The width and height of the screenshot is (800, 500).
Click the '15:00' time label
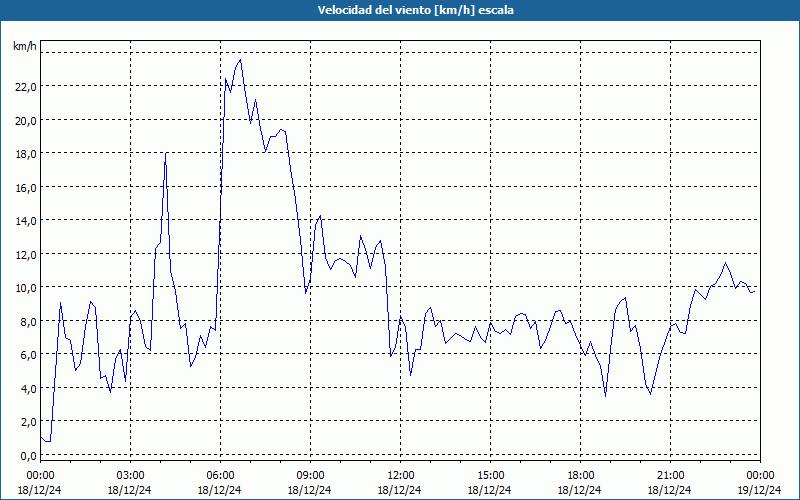pyautogui.click(x=490, y=476)
